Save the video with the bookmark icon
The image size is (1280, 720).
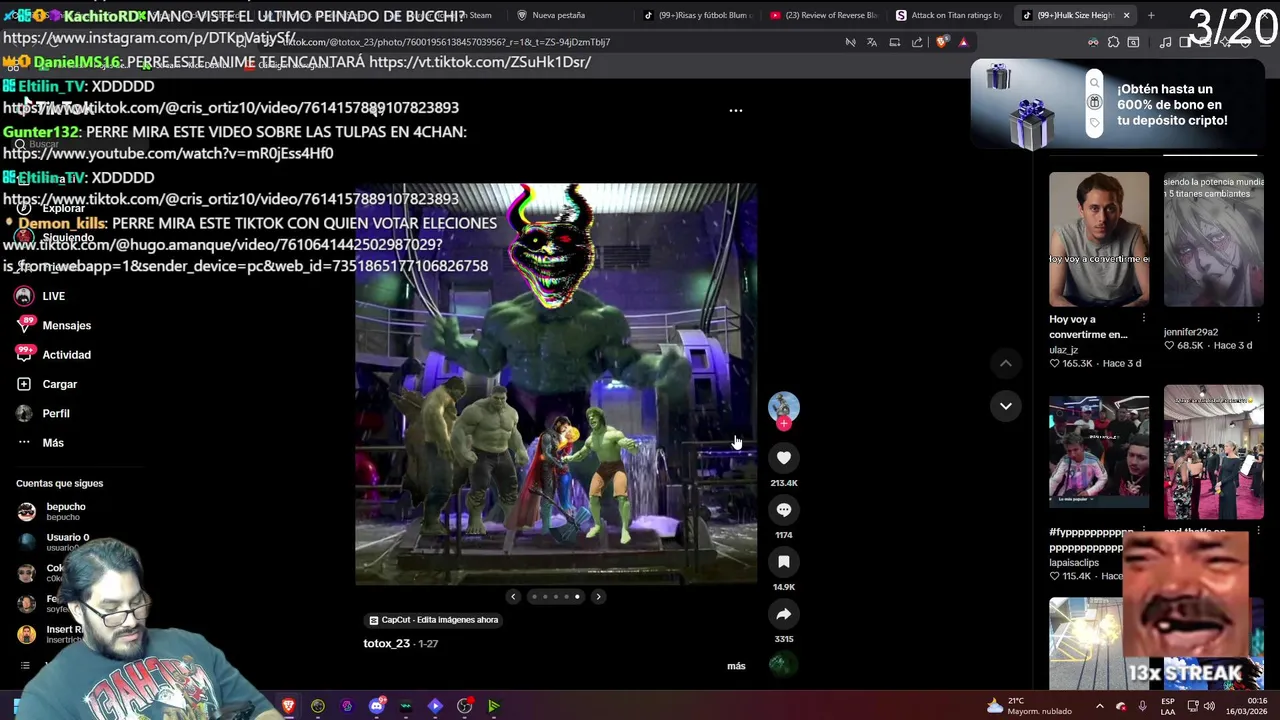pyautogui.click(x=784, y=562)
